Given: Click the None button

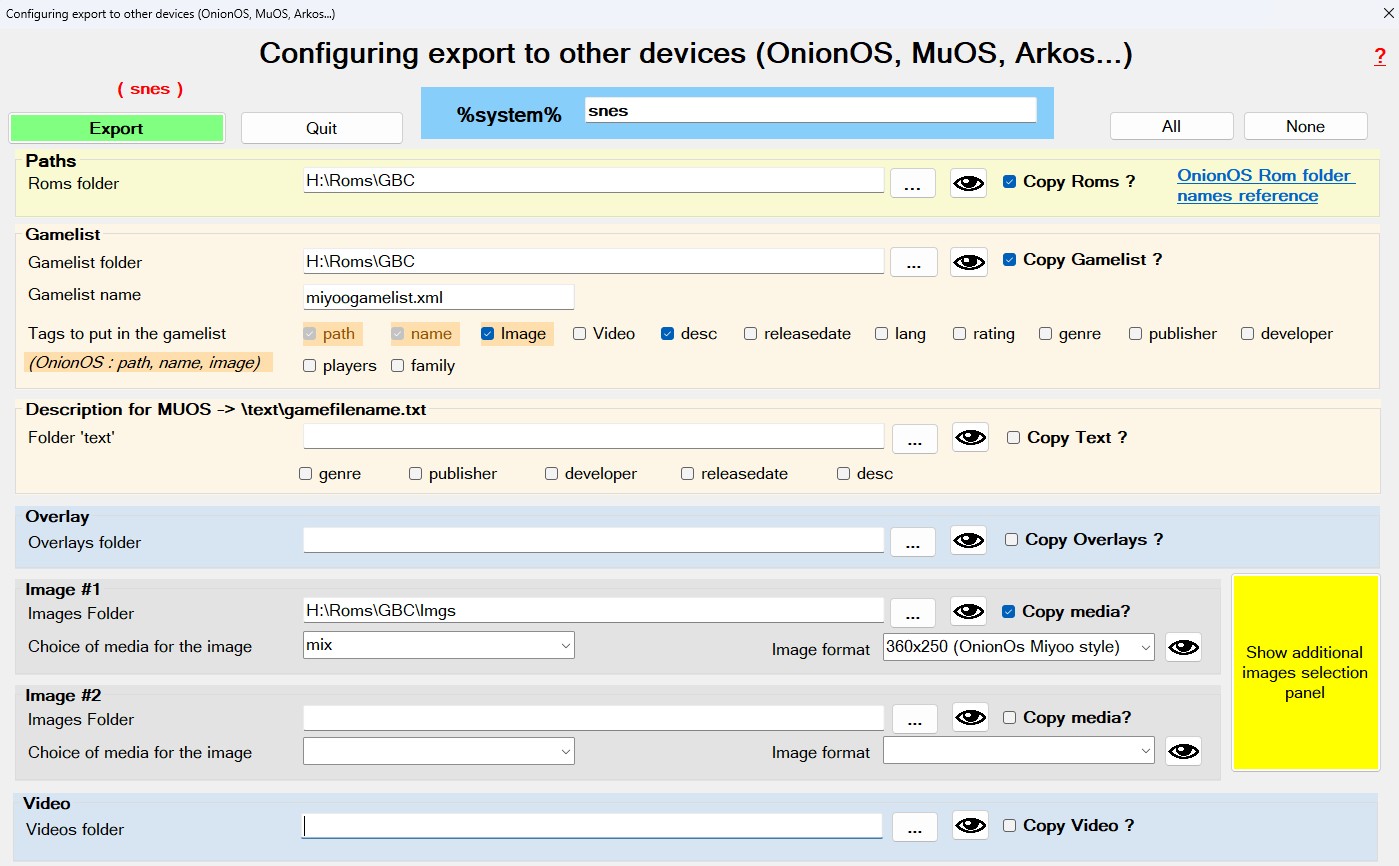Looking at the screenshot, I should 1305,126.
